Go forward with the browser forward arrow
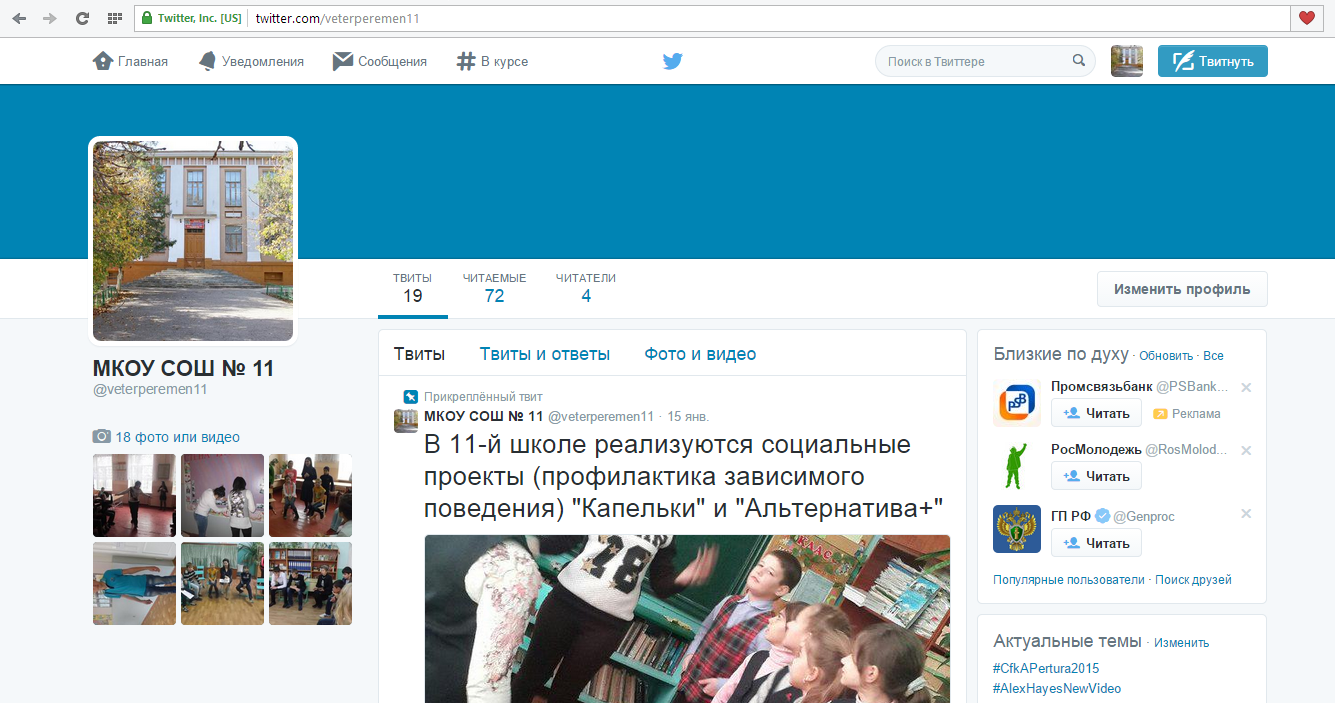 pos(50,18)
